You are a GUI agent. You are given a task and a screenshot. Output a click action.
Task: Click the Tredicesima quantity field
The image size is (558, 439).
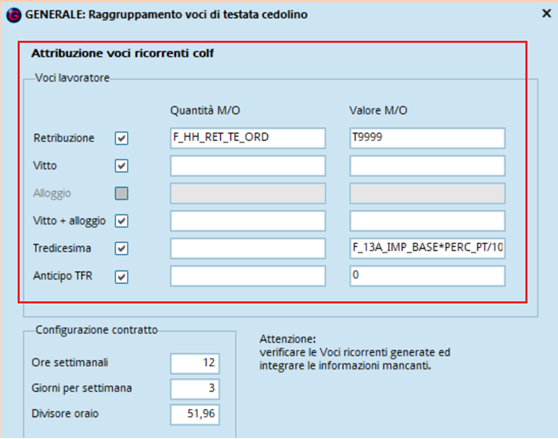248,248
